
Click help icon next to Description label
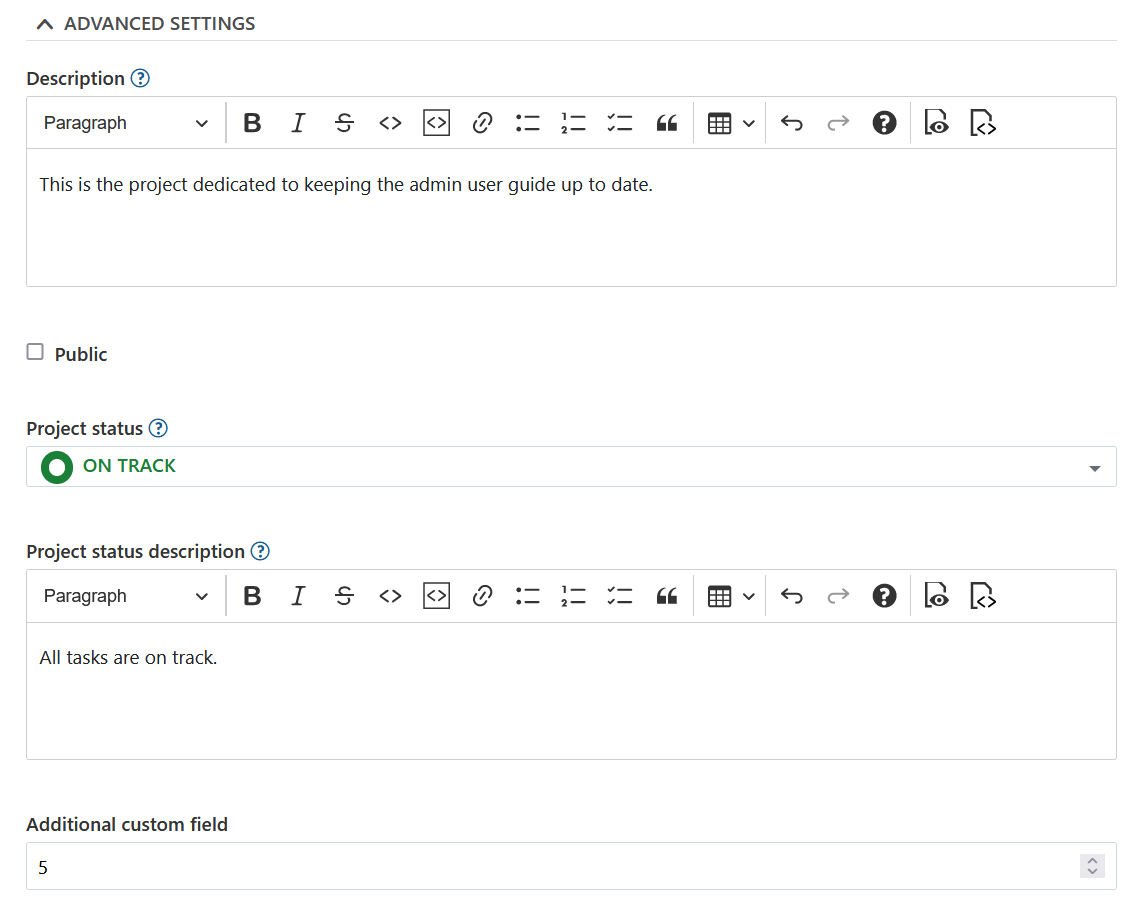tap(140, 79)
